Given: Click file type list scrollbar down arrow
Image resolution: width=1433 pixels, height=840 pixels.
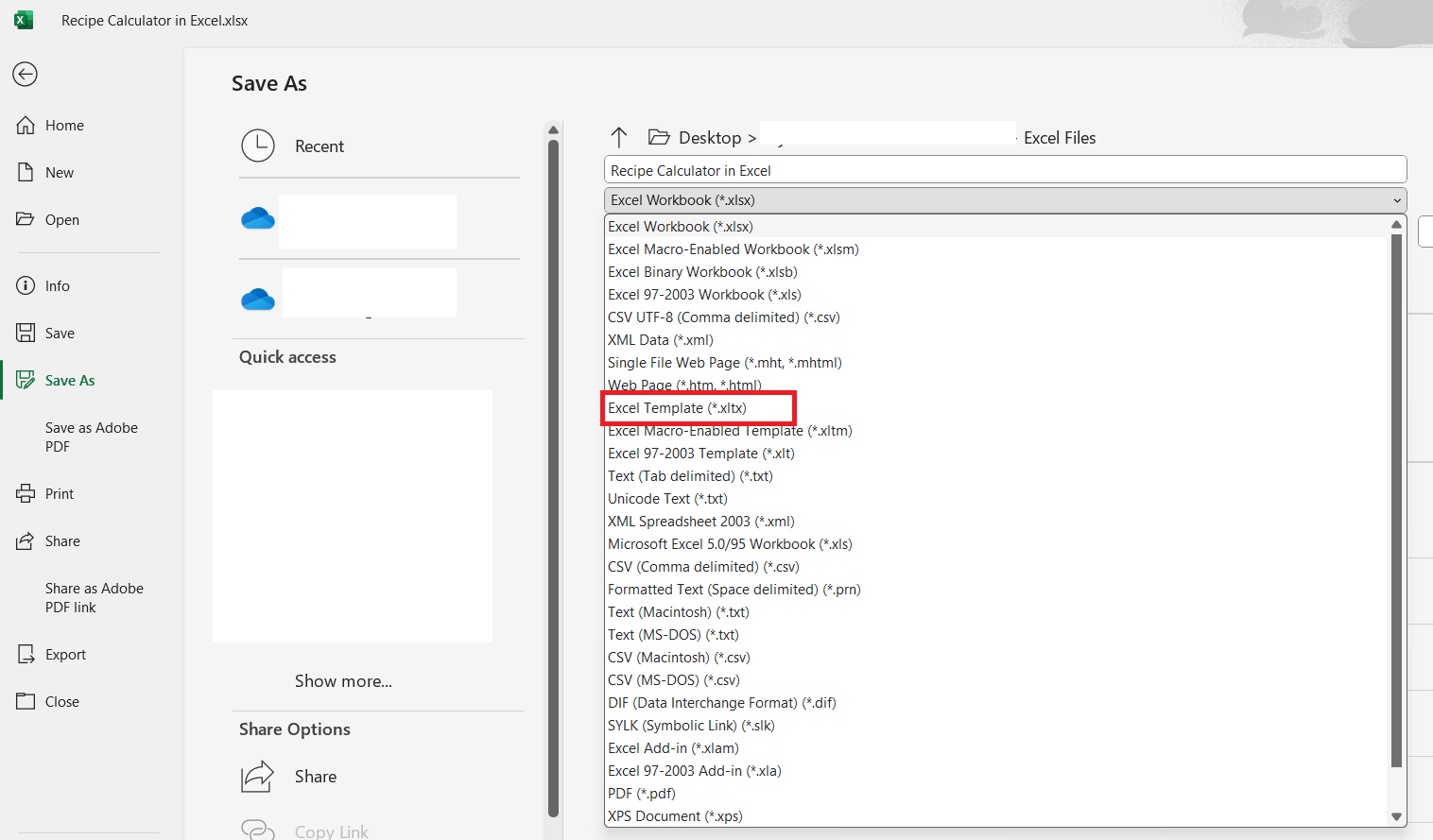Looking at the screenshot, I should tap(1396, 817).
